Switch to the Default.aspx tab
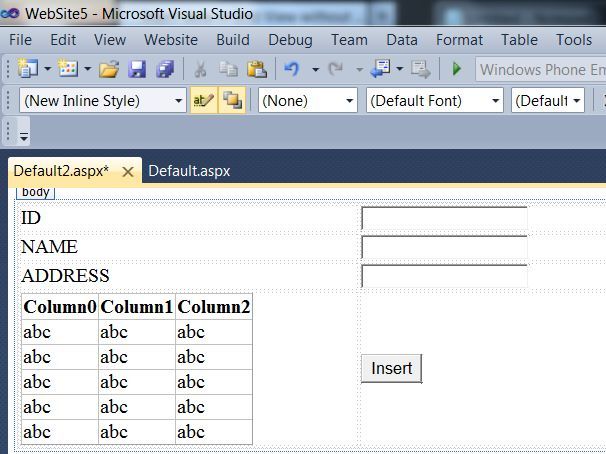This screenshot has width=606, height=454. pyautogui.click(x=189, y=171)
